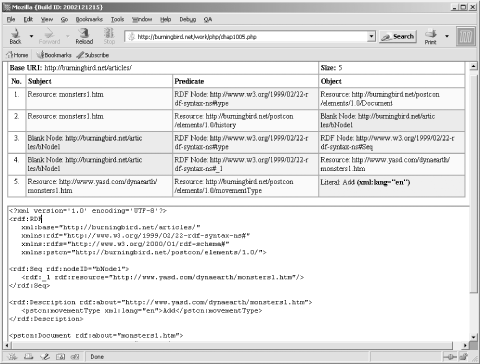Image resolution: width=481 pixels, height=364 pixels.
Task: Open the Print options dropdown arrow
Action: [x=447, y=36]
